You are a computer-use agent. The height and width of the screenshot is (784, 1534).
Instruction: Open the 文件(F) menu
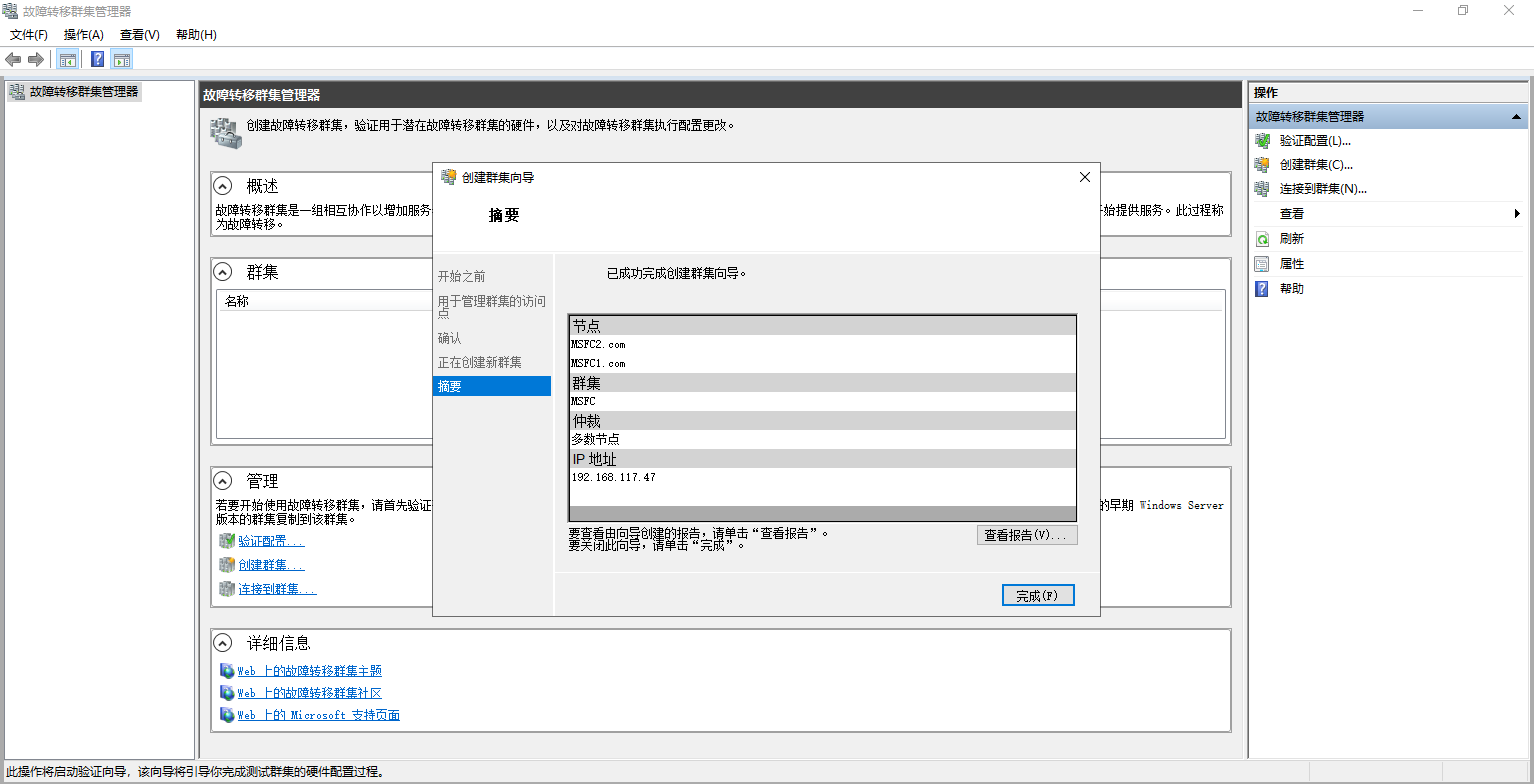pos(29,35)
